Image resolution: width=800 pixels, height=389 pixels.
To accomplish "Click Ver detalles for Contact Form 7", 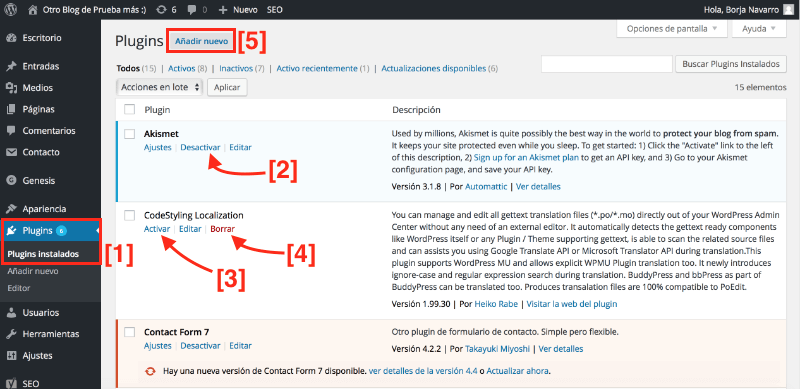I will tap(561, 349).
